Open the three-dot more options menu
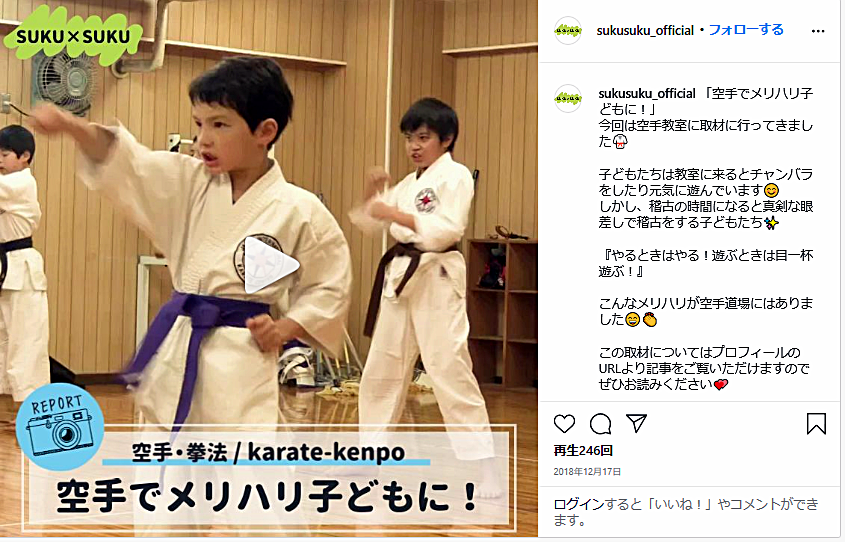845x542 pixels. pyautogui.click(x=818, y=31)
